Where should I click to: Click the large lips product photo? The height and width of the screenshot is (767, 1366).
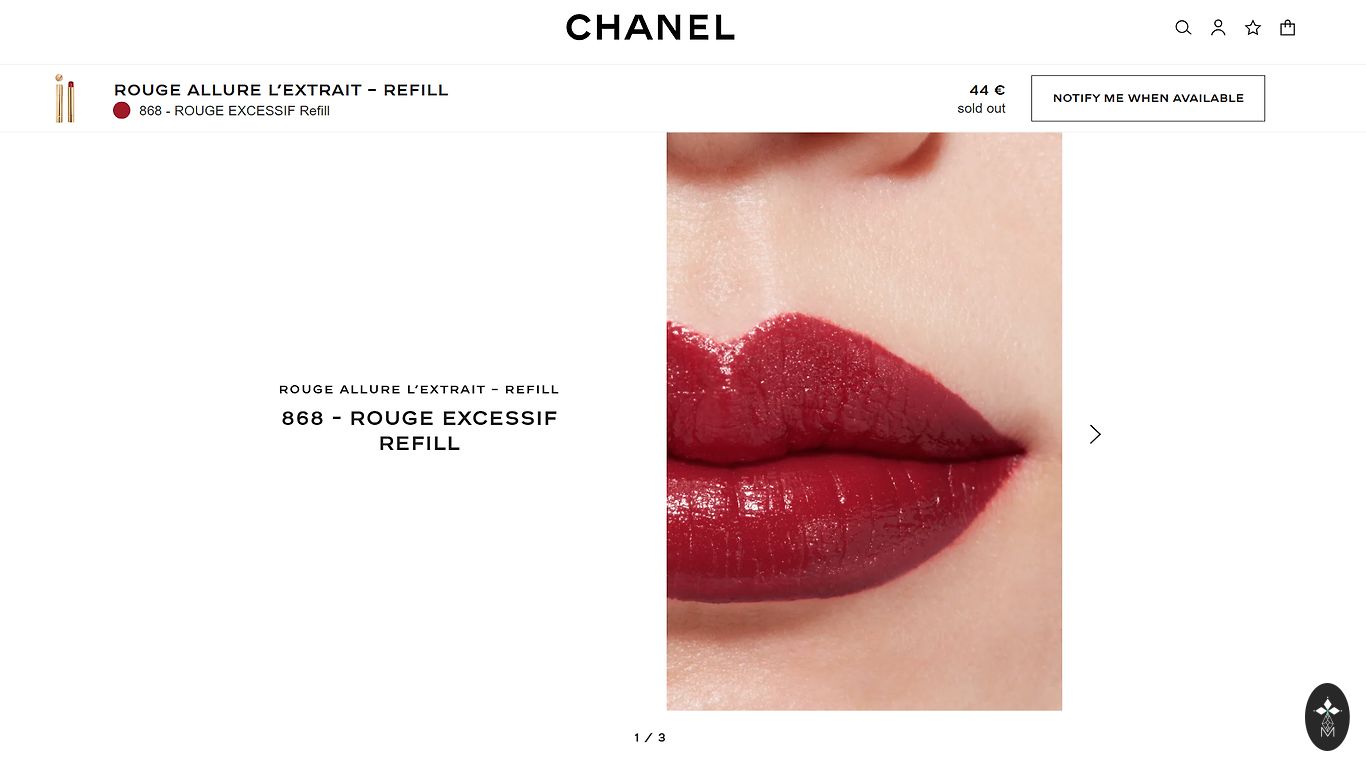coord(864,421)
